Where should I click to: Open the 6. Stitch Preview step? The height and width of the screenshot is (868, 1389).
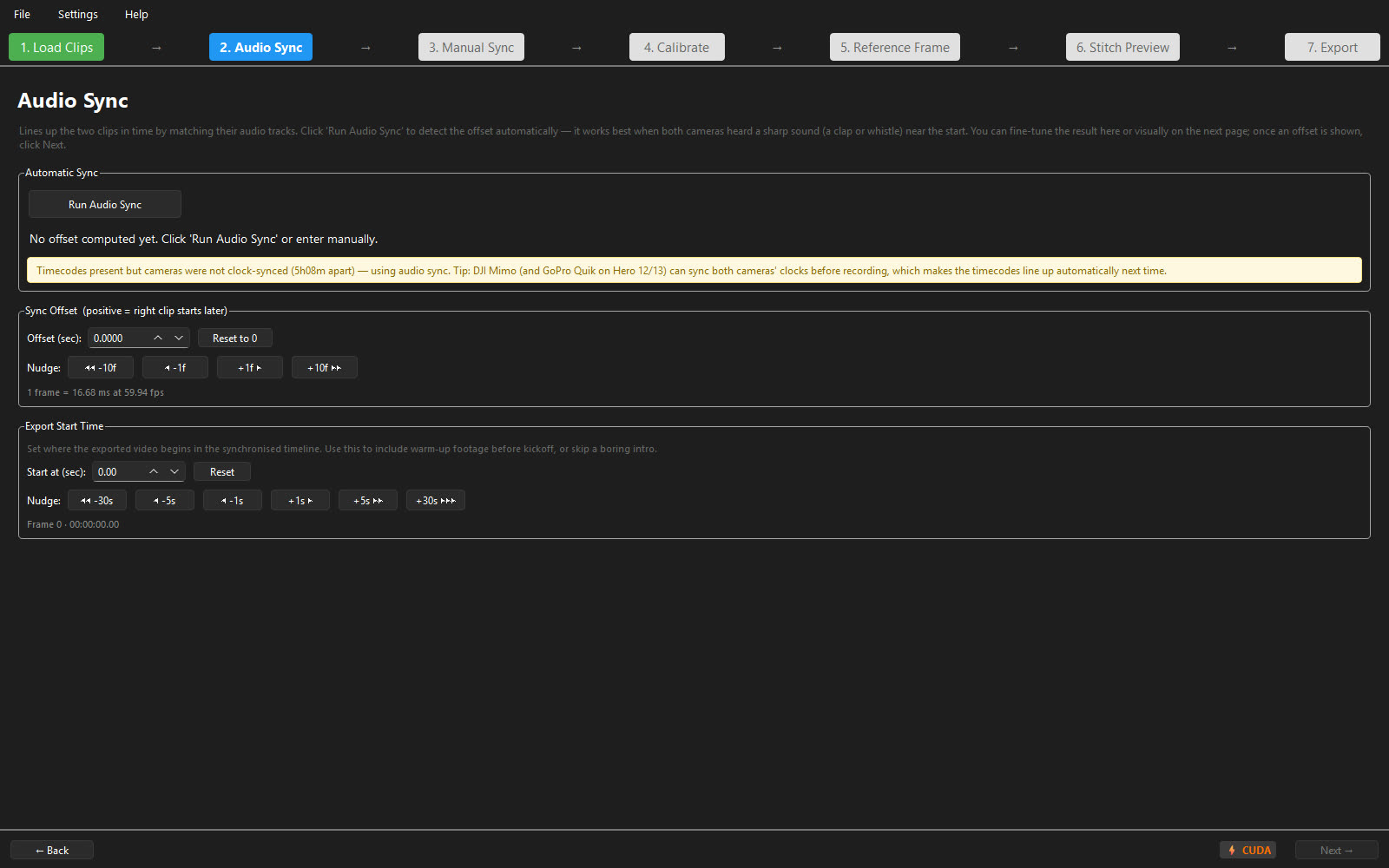[x=1122, y=47]
